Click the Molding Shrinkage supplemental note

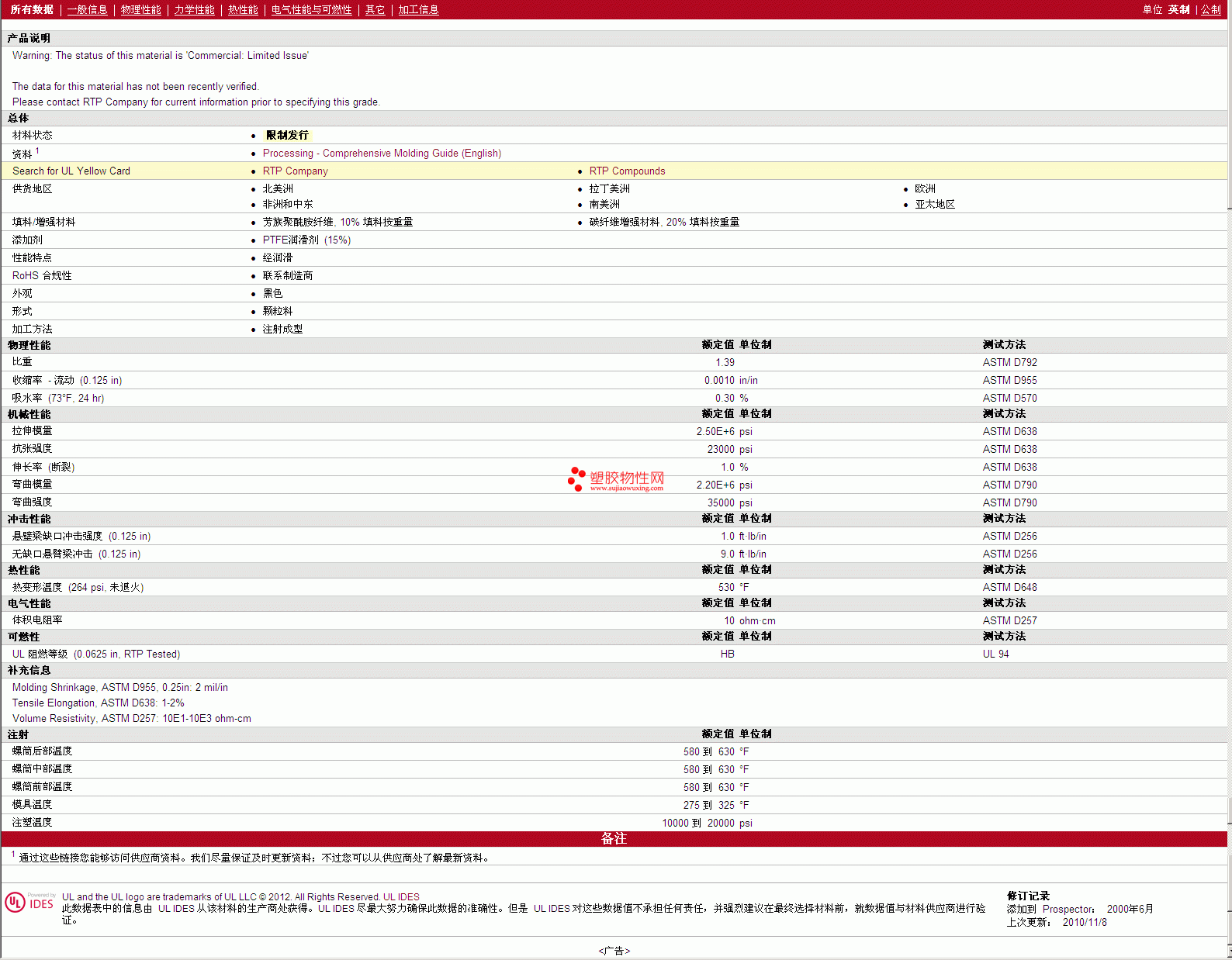[119, 687]
